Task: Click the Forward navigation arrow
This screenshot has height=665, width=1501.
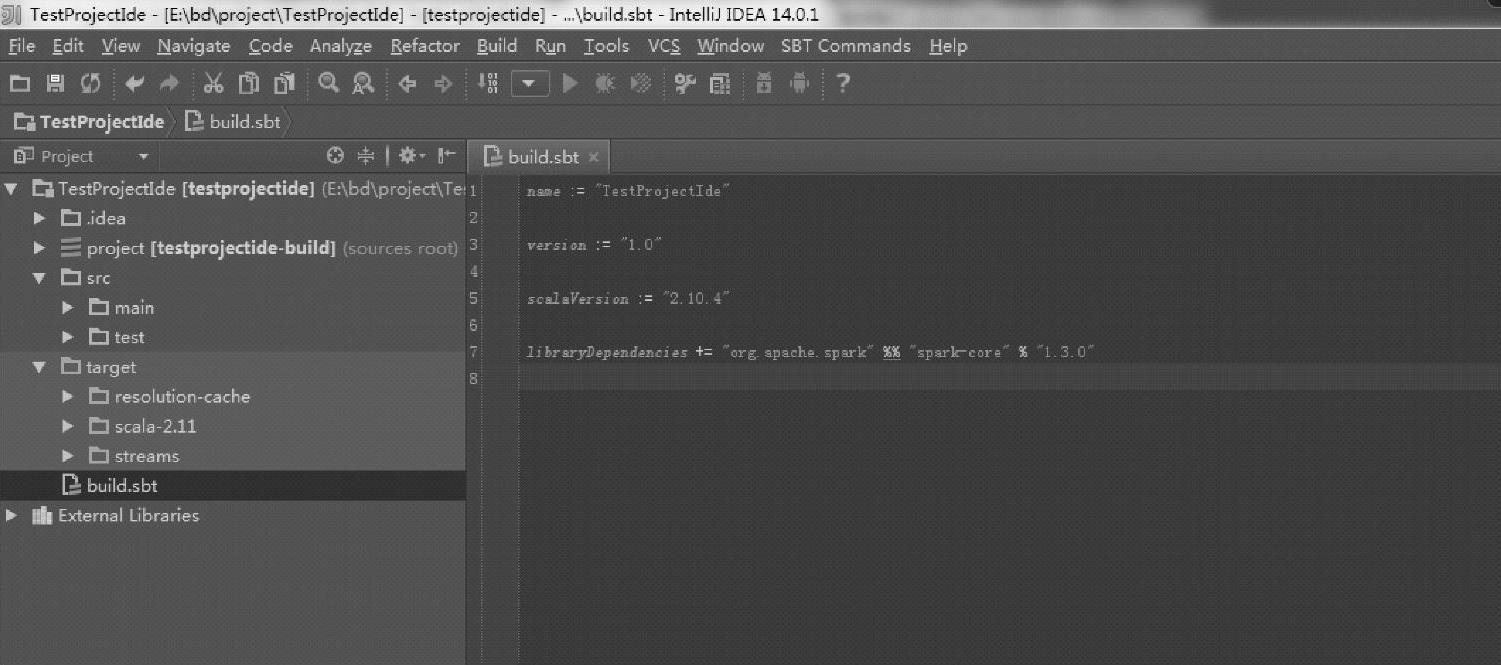Action: (x=443, y=84)
